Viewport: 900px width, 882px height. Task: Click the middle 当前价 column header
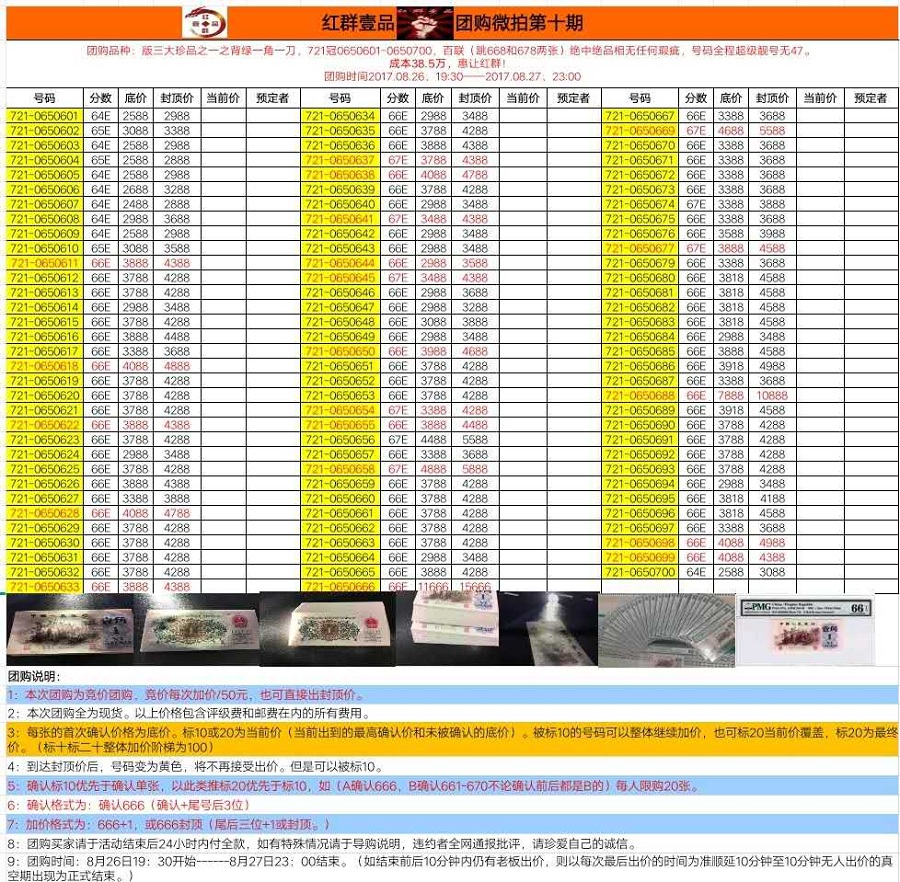(x=521, y=98)
